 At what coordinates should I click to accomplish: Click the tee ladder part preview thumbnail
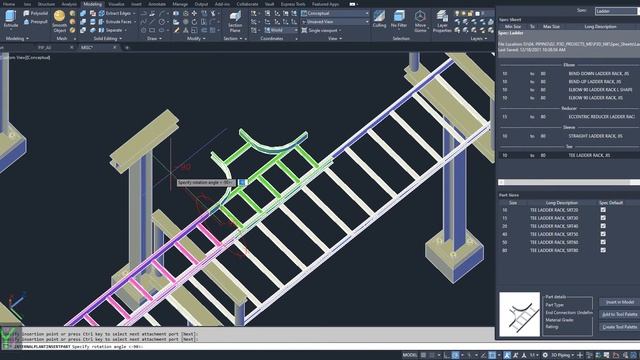519,314
